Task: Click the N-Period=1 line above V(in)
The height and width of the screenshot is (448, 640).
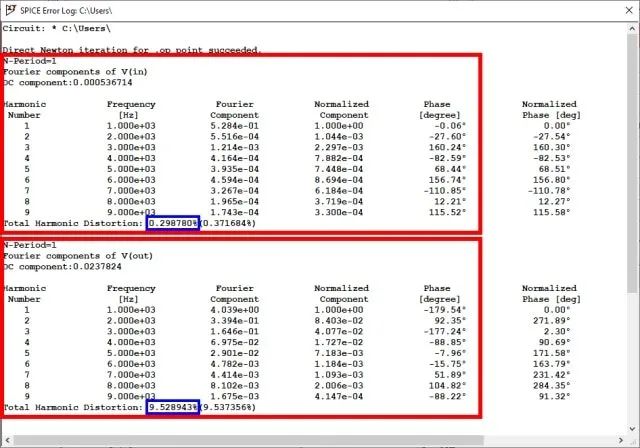Action: [30, 62]
